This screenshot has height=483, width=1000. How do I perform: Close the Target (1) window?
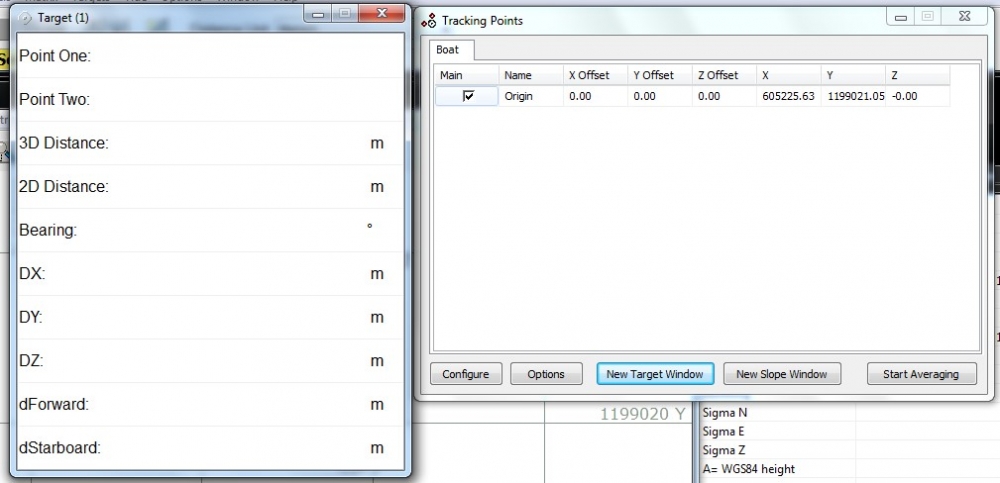381,13
